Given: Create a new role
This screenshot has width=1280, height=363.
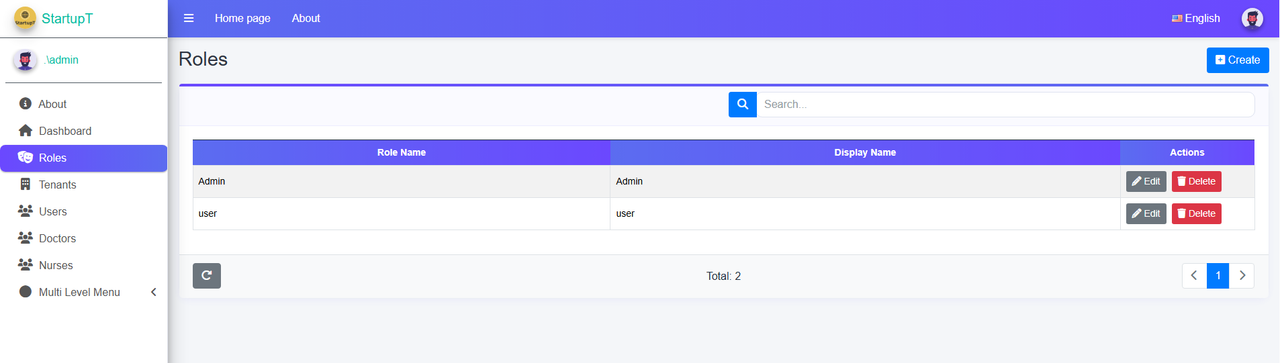Looking at the screenshot, I should pos(1238,60).
